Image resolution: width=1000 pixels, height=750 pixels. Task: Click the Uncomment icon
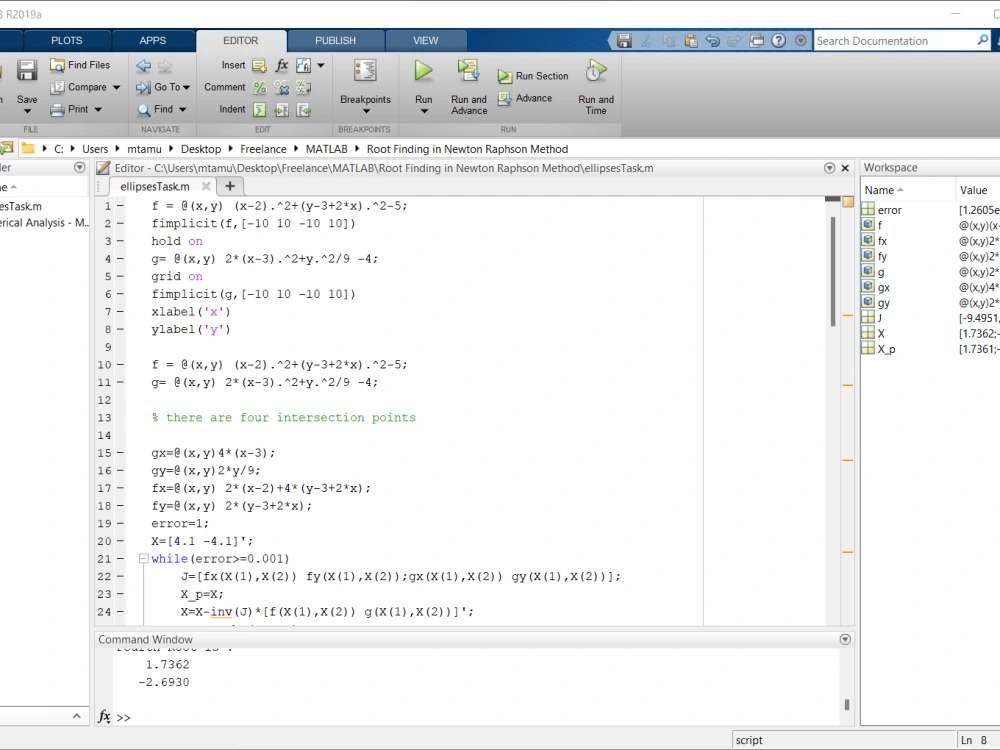pyautogui.click(x=281, y=87)
